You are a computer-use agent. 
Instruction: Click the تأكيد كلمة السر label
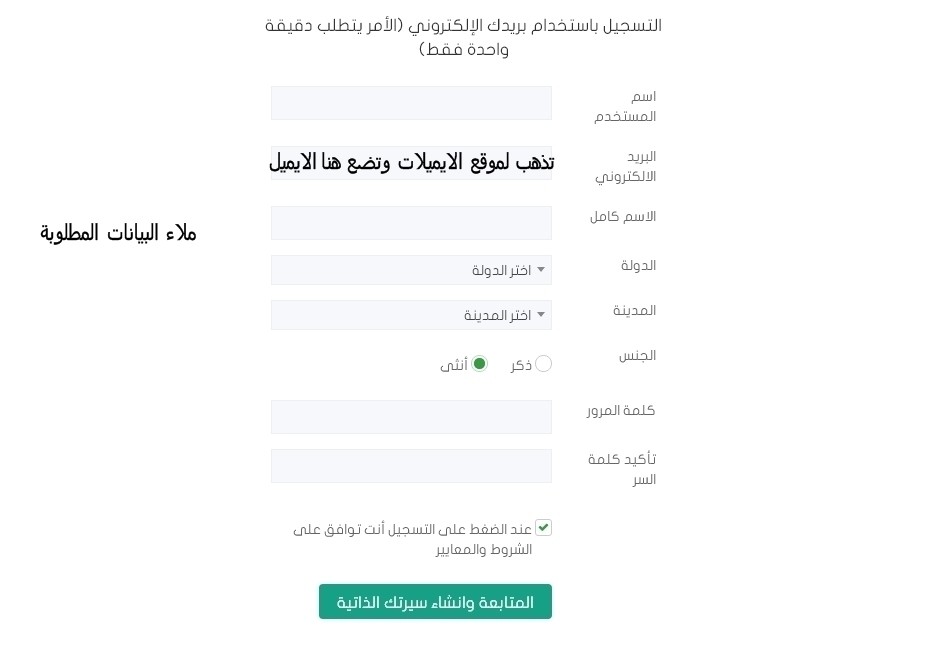click(x=624, y=468)
